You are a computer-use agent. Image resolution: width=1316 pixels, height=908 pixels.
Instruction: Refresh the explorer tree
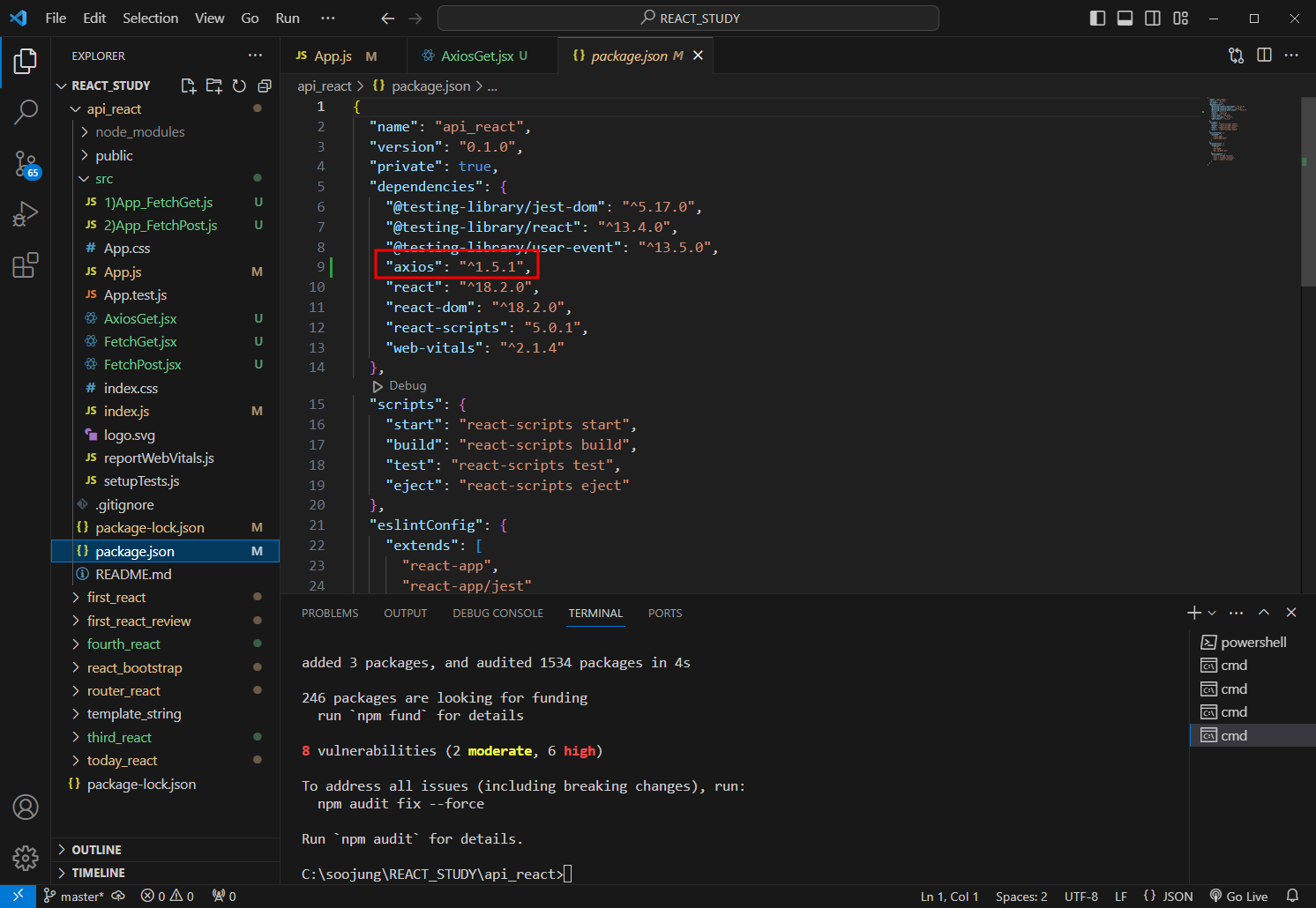click(239, 86)
